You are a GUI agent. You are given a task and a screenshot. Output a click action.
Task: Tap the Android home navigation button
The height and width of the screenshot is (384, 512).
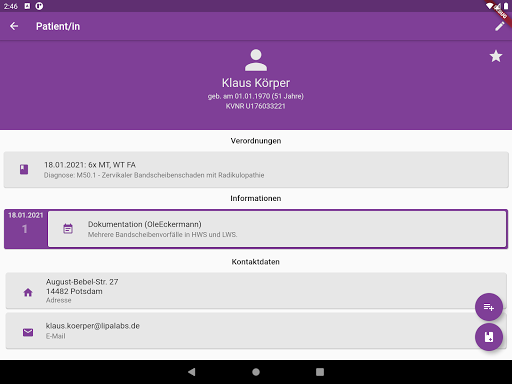click(256, 372)
